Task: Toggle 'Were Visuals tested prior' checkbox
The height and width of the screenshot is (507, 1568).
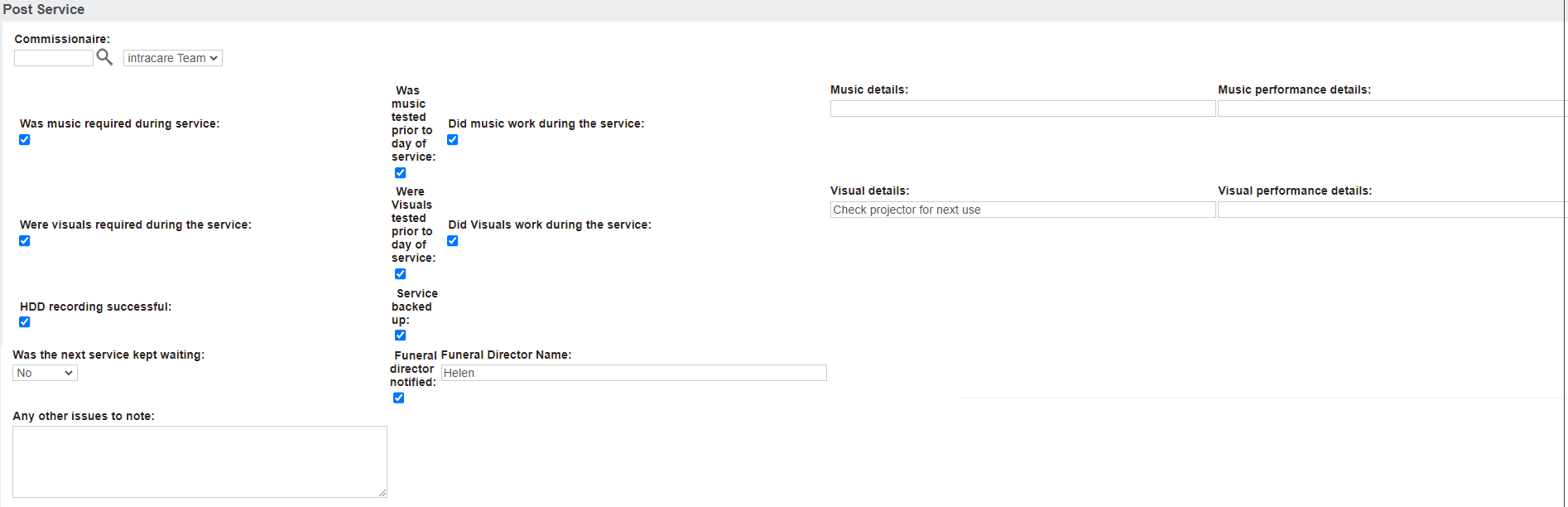Action: [x=401, y=274]
